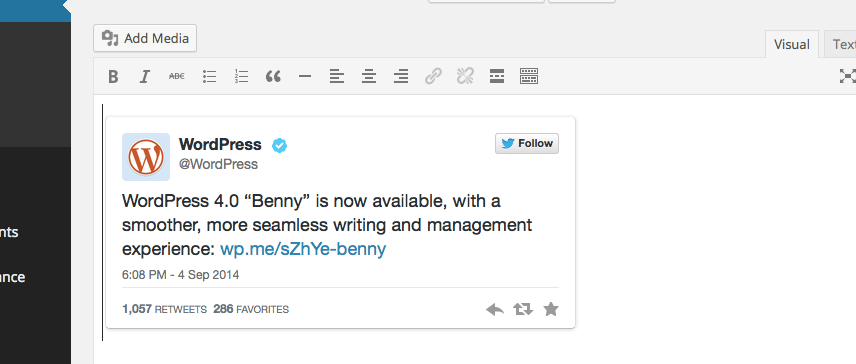Click the Add Media button
This screenshot has height=364, width=856.
(145, 38)
